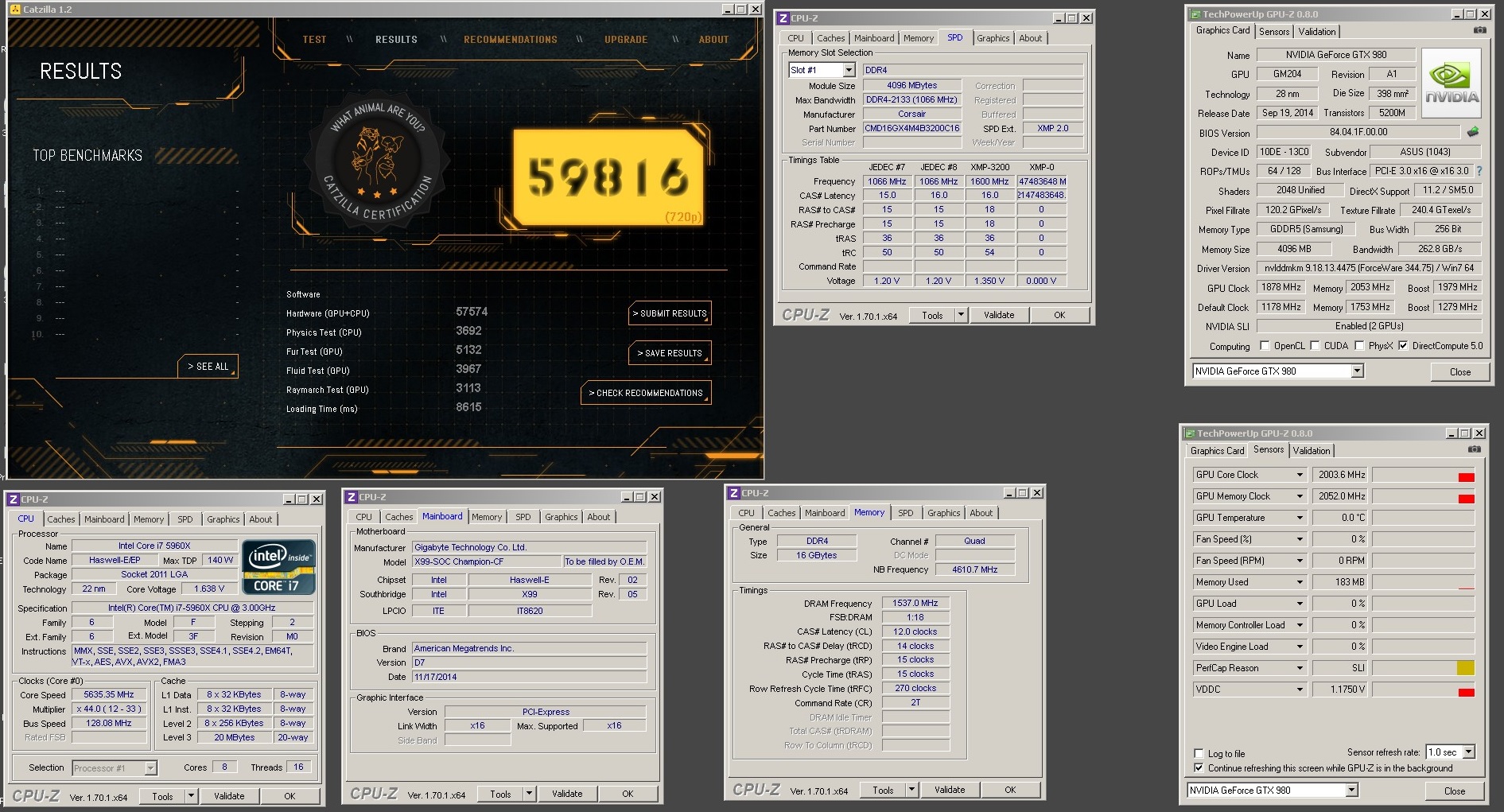Expand the VDDC sensor dropdown

(1300, 690)
